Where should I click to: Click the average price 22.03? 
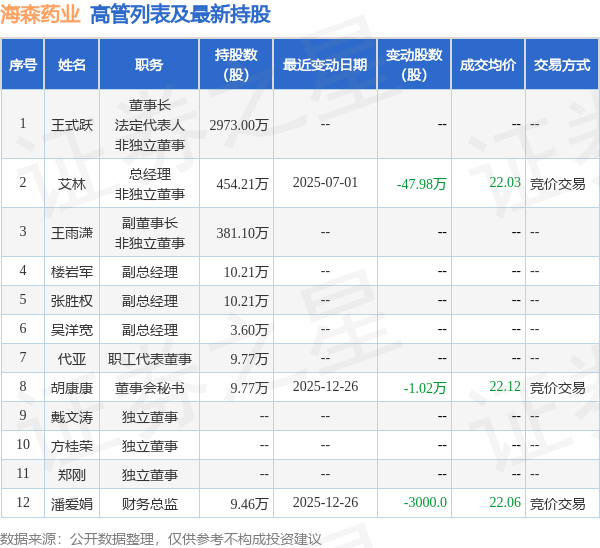(505, 182)
